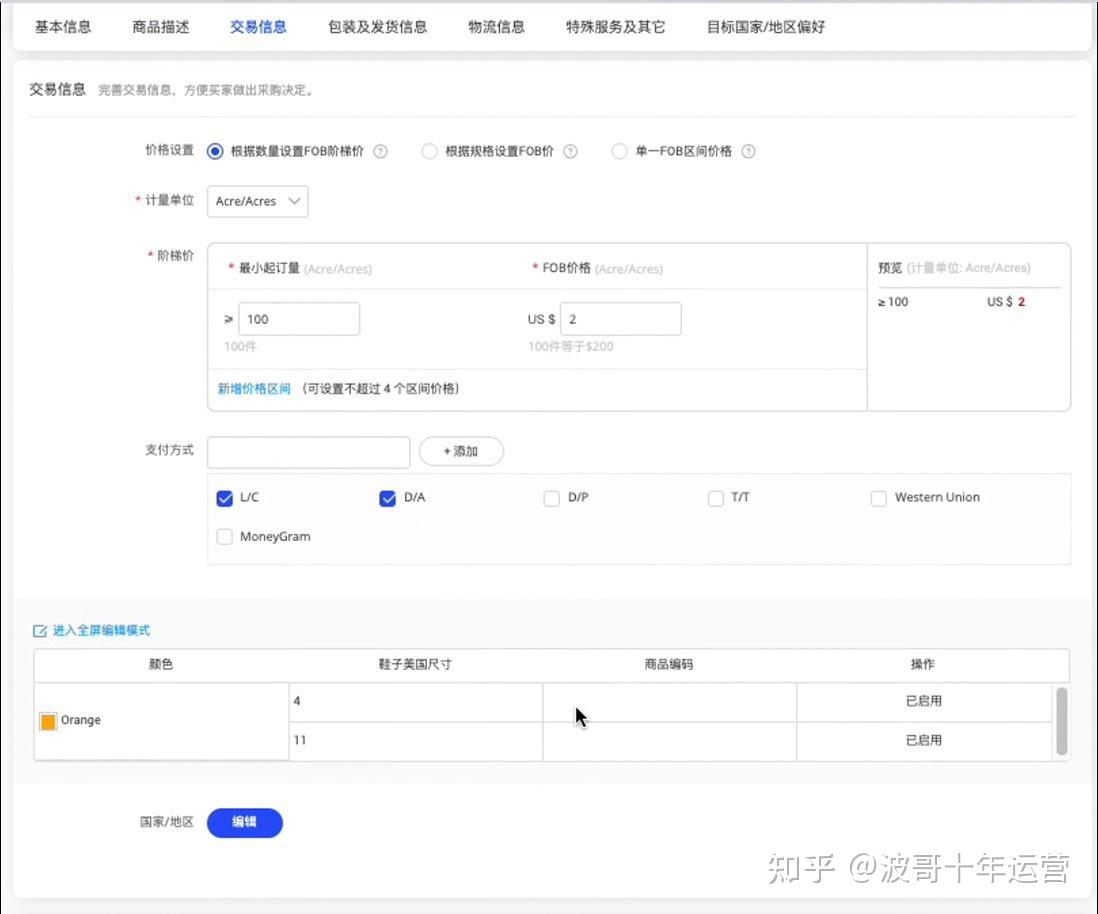The image size is (1098, 914).
Task: Open the 基本信息 tab
Action: click(x=63, y=27)
